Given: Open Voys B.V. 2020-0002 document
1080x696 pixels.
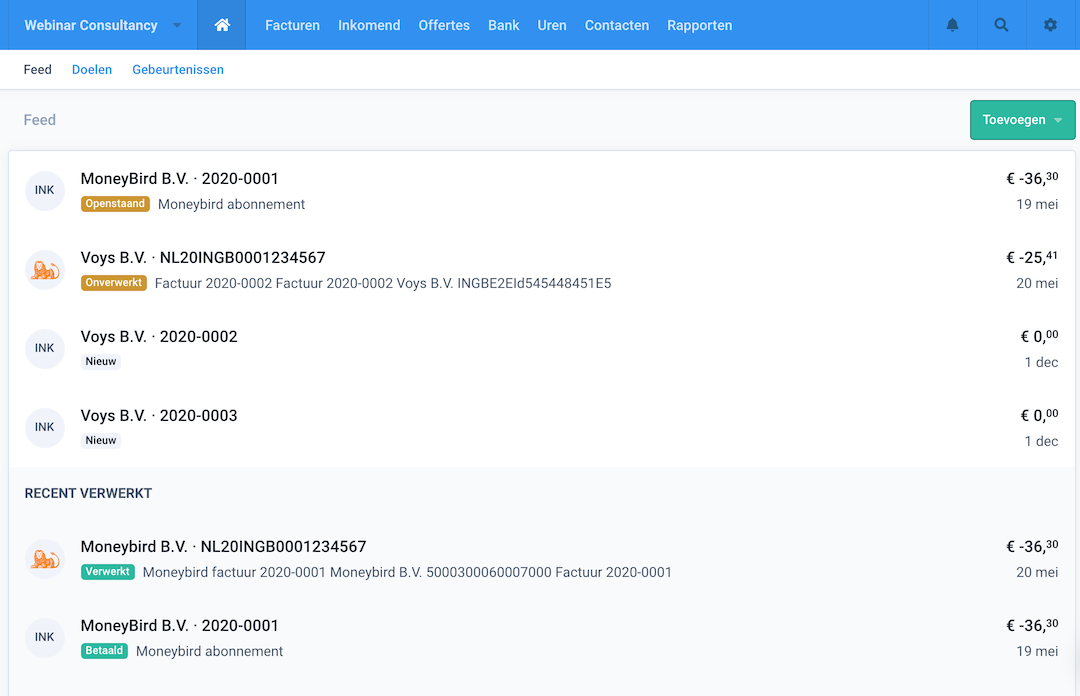Looking at the screenshot, I should [x=541, y=349].
